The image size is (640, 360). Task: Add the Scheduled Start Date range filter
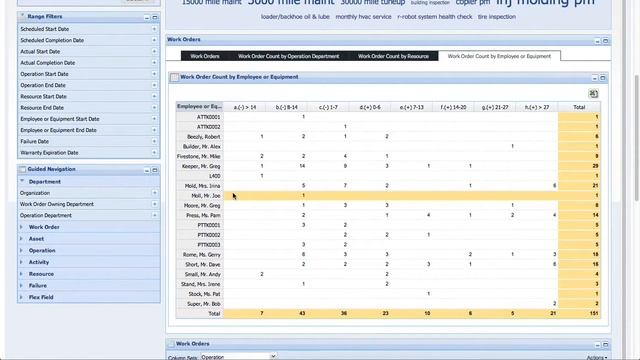point(154,29)
